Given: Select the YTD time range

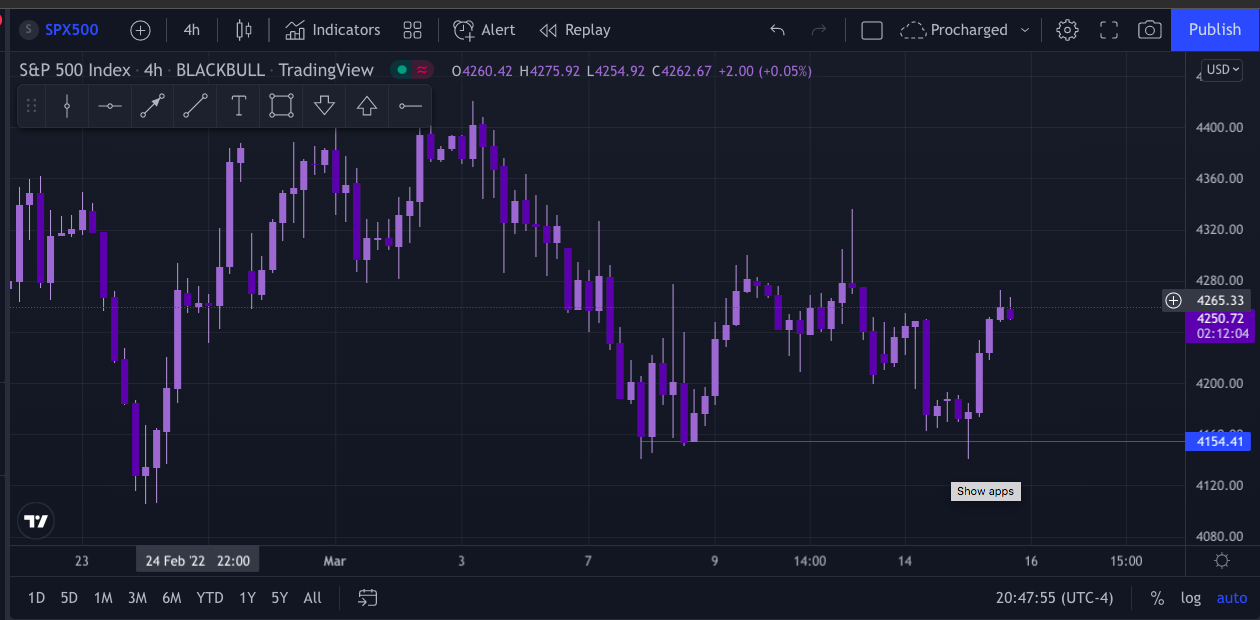Looking at the screenshot, I should tap(210, 598).
